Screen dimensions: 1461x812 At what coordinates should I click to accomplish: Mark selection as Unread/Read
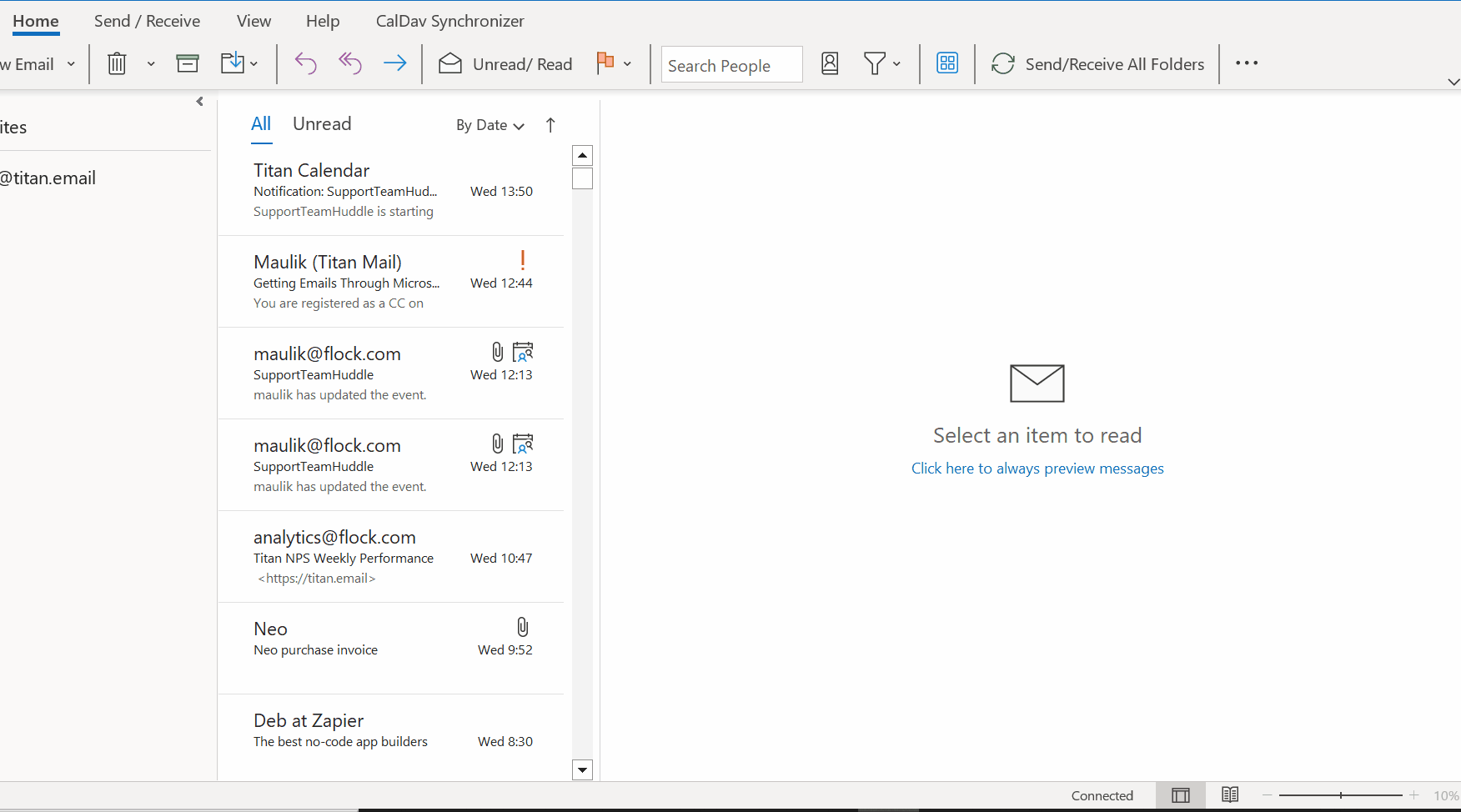click(x=505, y=63)
